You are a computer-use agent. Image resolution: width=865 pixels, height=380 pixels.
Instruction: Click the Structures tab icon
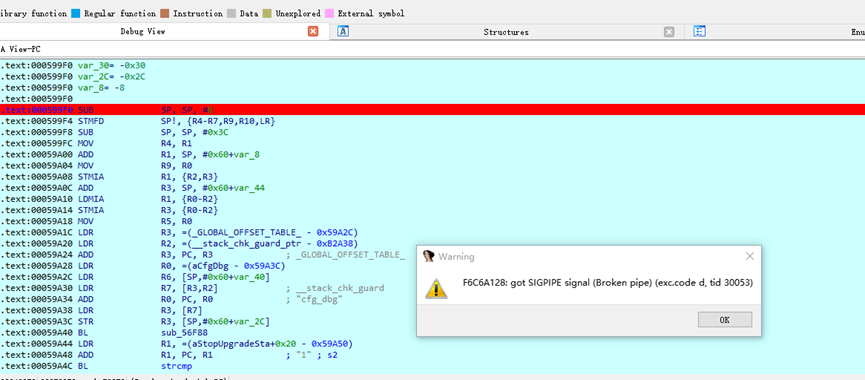click(x=343, y=31)
